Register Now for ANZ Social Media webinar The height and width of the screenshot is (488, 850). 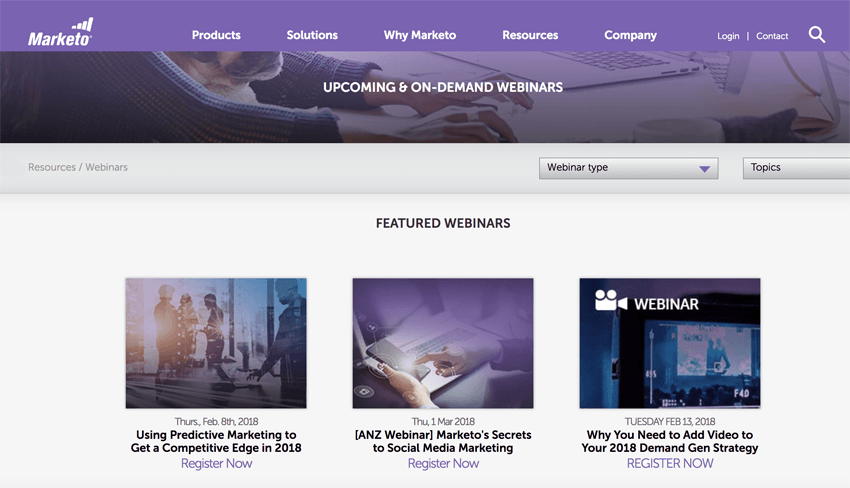[443, 464]
